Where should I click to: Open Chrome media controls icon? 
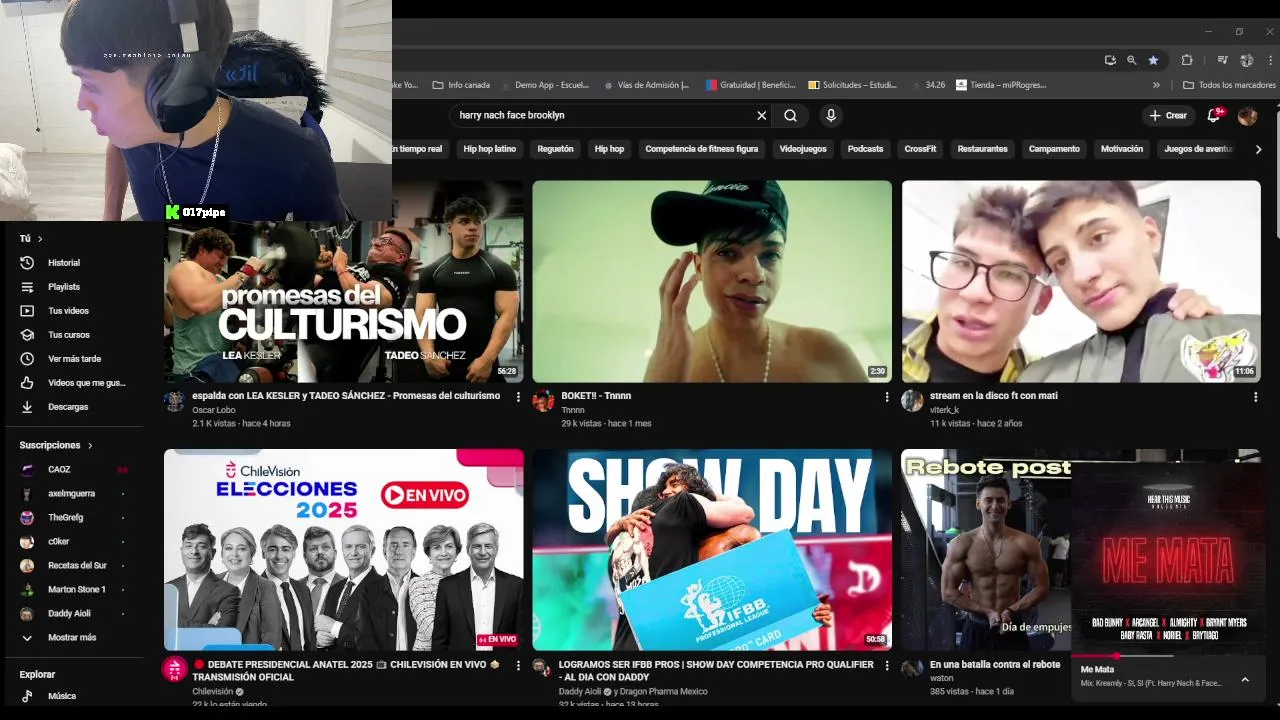click(x=1222, y=60)
